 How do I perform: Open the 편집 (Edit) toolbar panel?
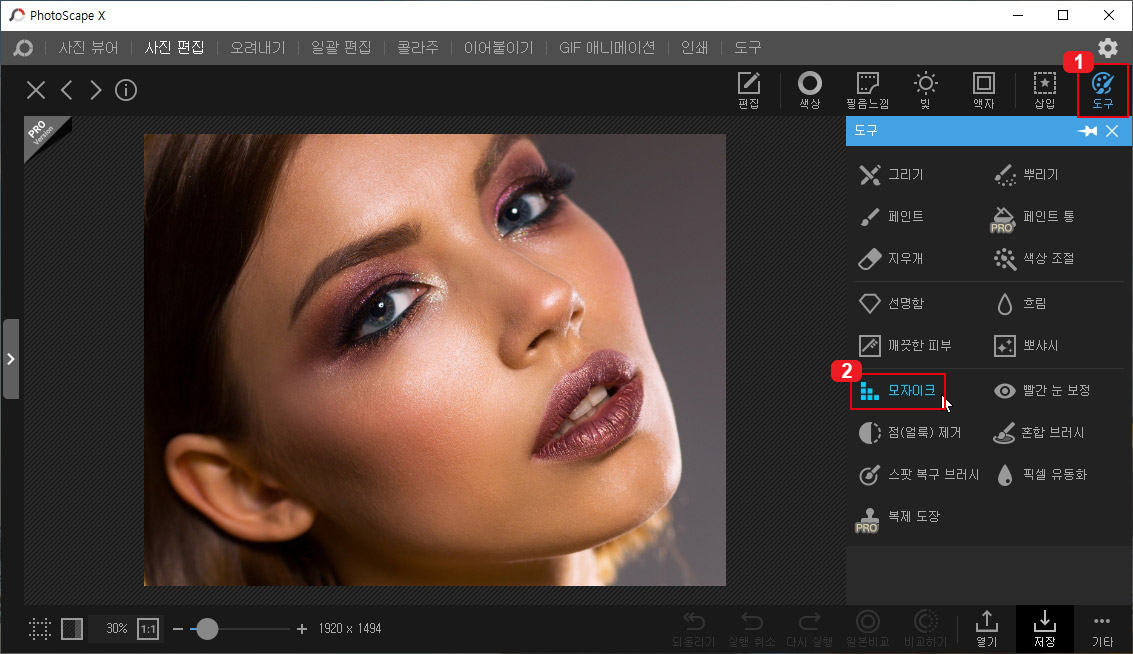click(749, 90)
